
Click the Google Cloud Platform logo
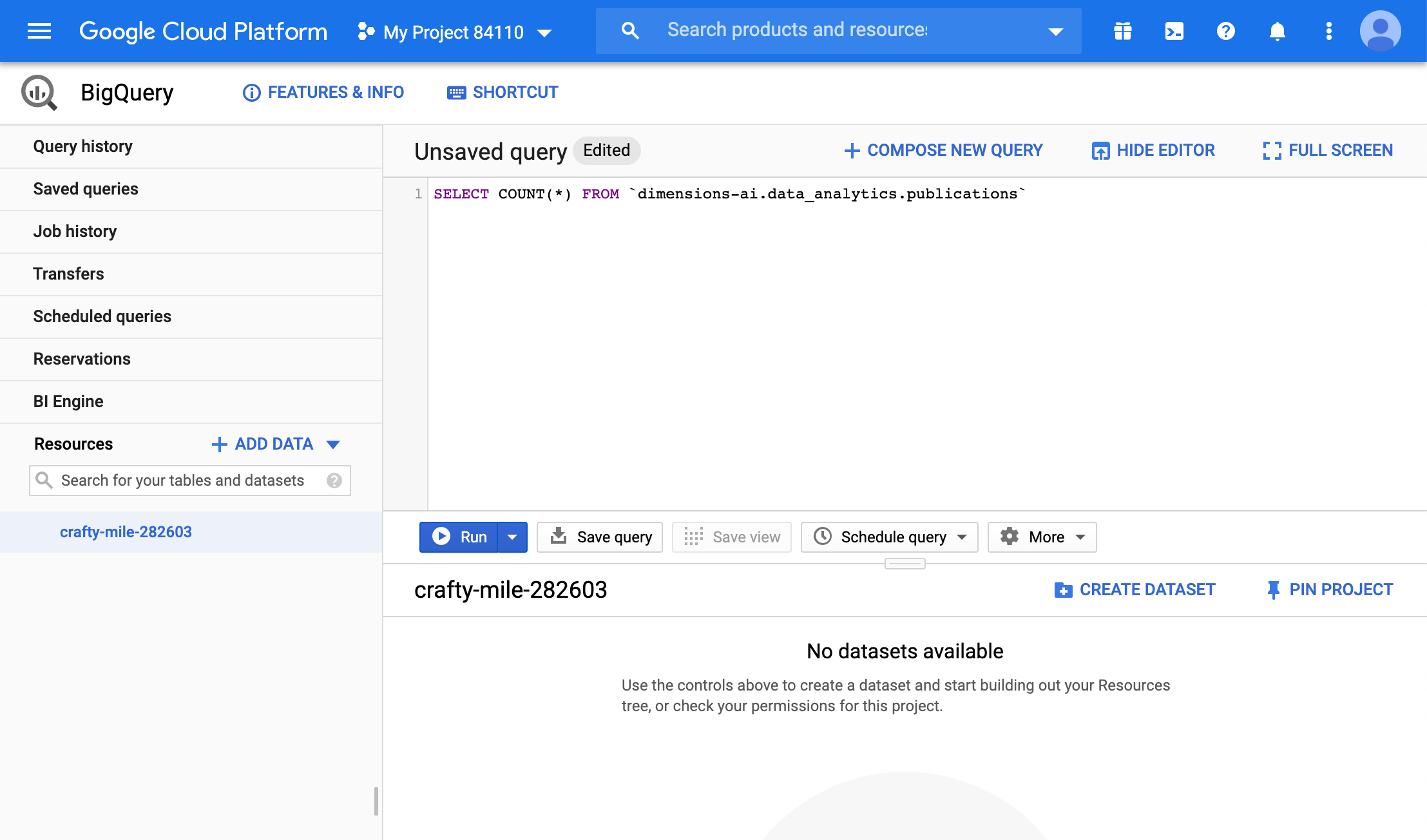click(203, 31)
